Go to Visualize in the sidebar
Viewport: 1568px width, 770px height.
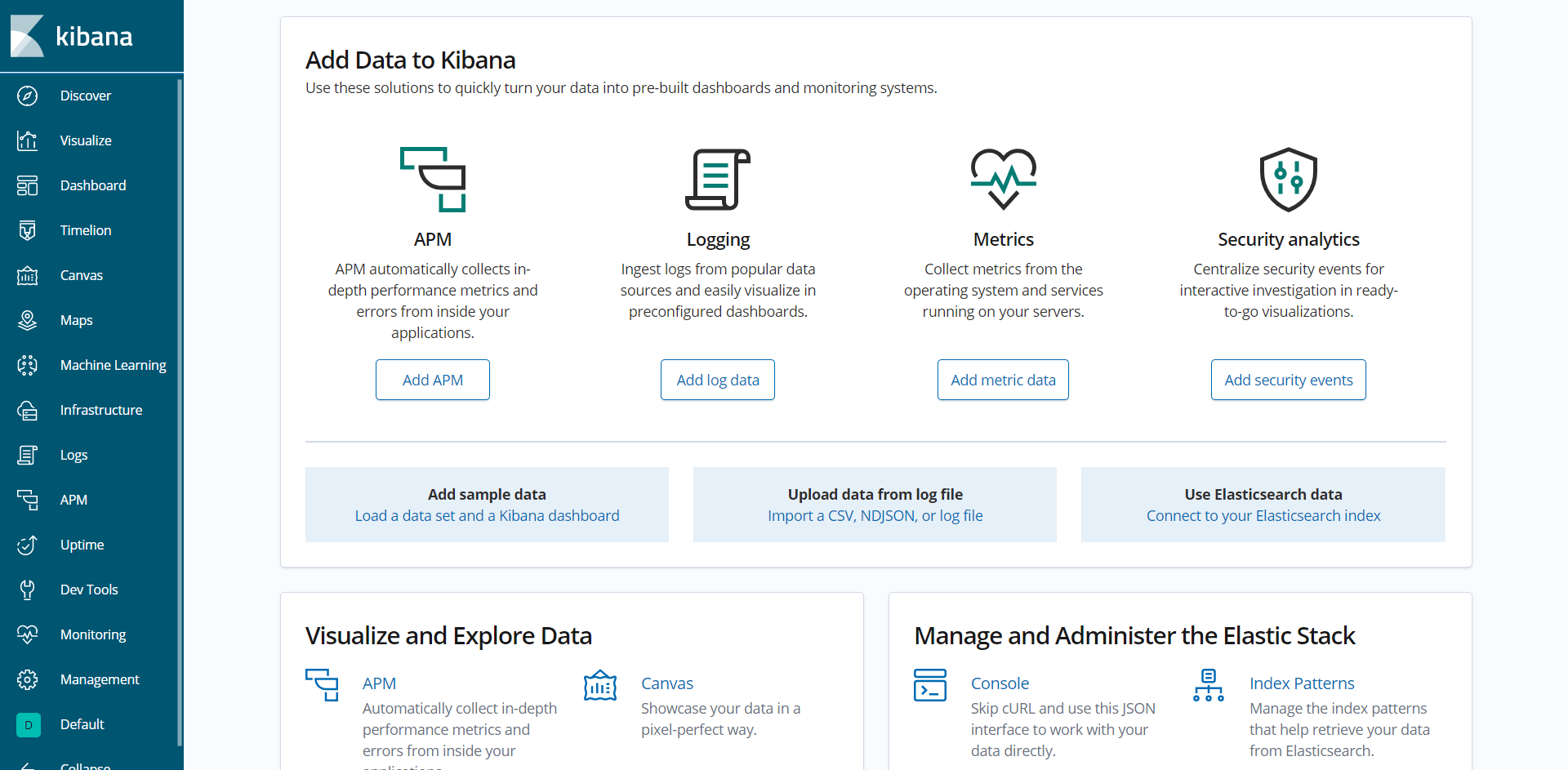point(86,140)
